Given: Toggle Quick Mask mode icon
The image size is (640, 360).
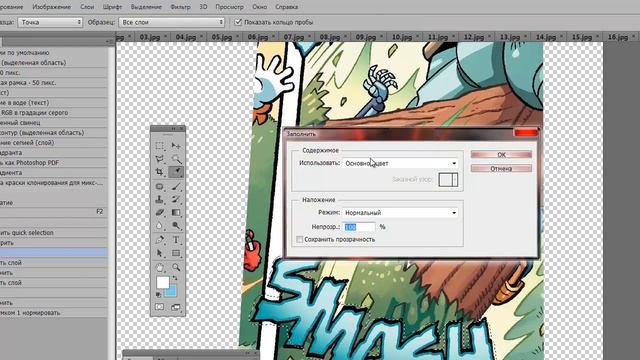Looking at the screenshot, I should [x=160, y=307].
